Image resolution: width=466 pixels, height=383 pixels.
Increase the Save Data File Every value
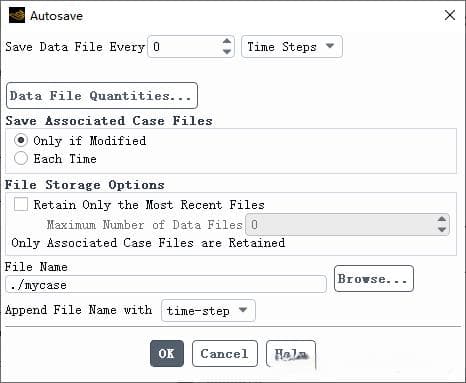coord(227,41)
